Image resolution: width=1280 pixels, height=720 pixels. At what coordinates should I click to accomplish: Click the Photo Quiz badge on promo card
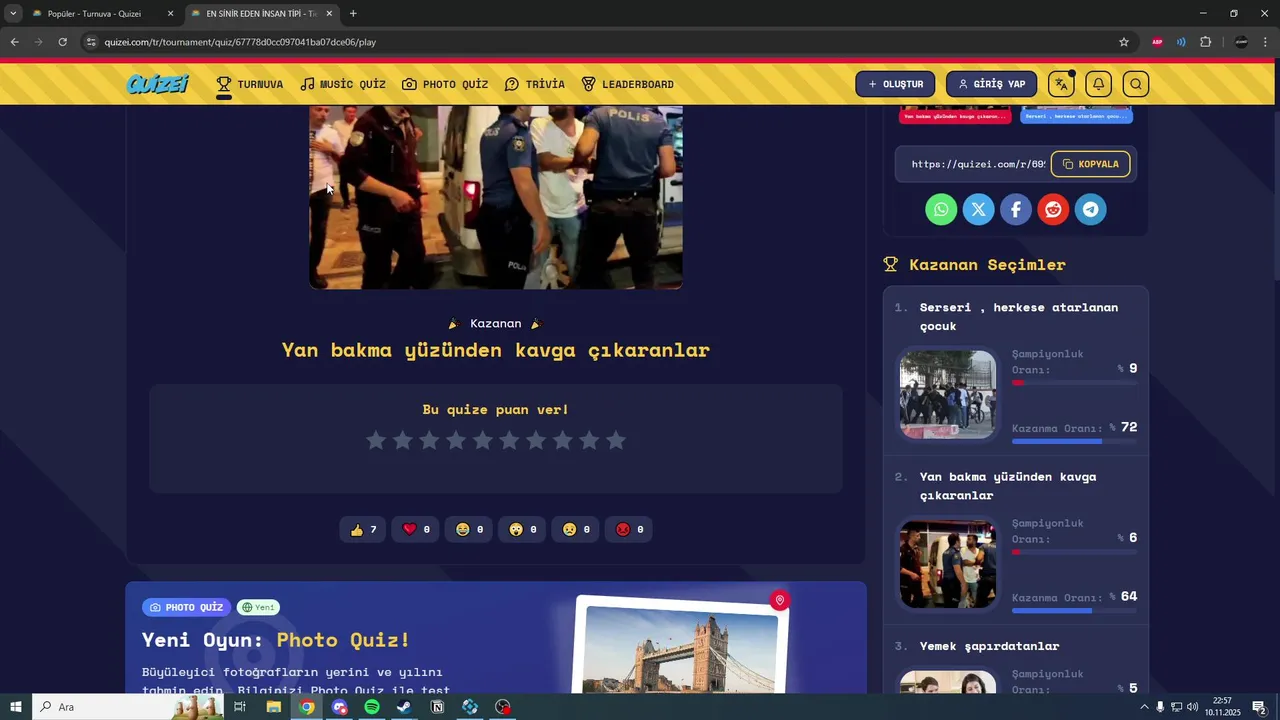pyautogui.click(x=187, y=607)
